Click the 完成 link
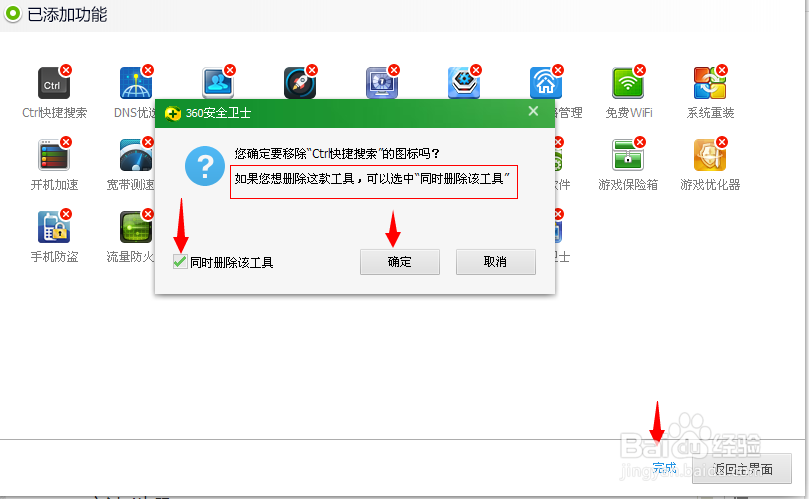 [664, 468]
